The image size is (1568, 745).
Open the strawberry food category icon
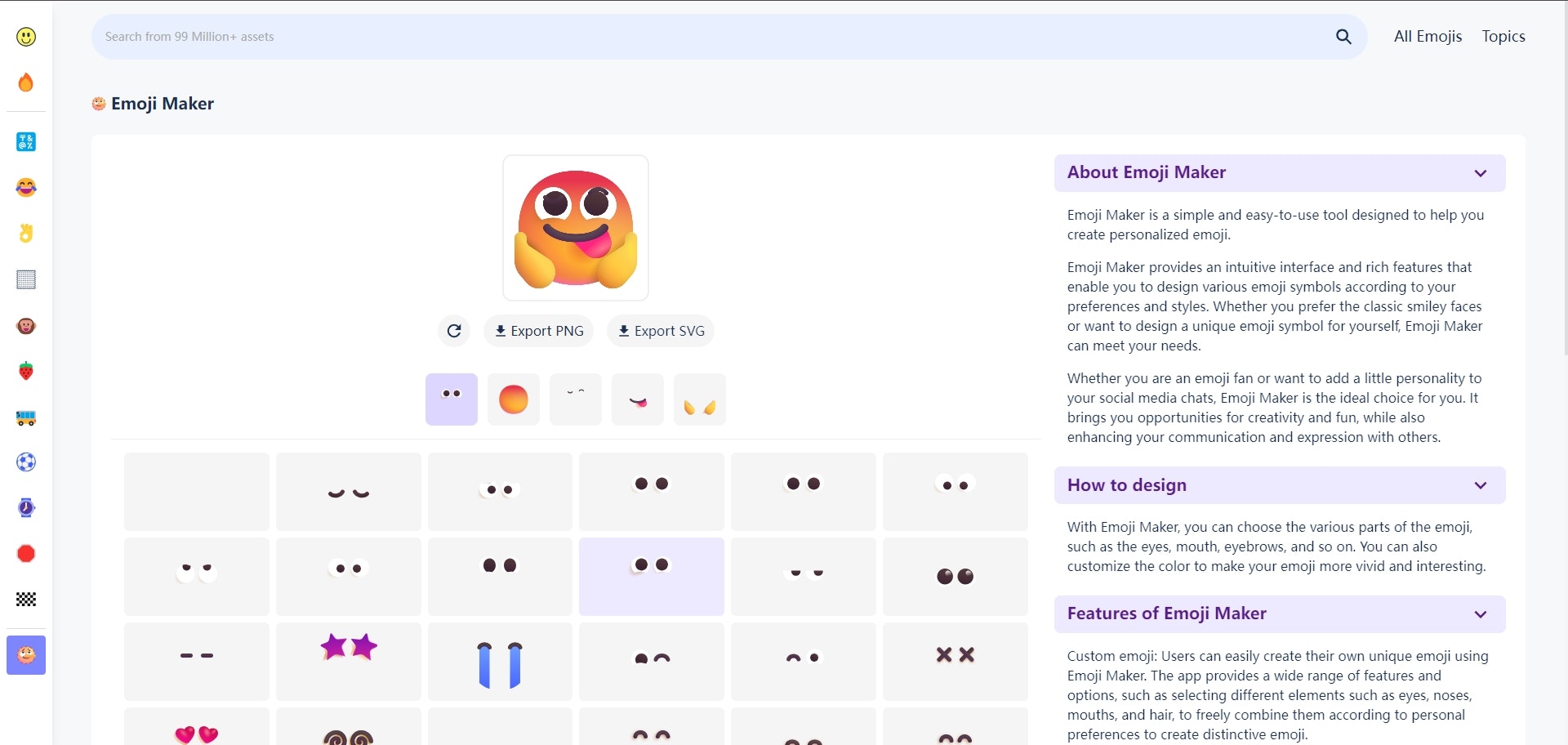pos(26,371)
